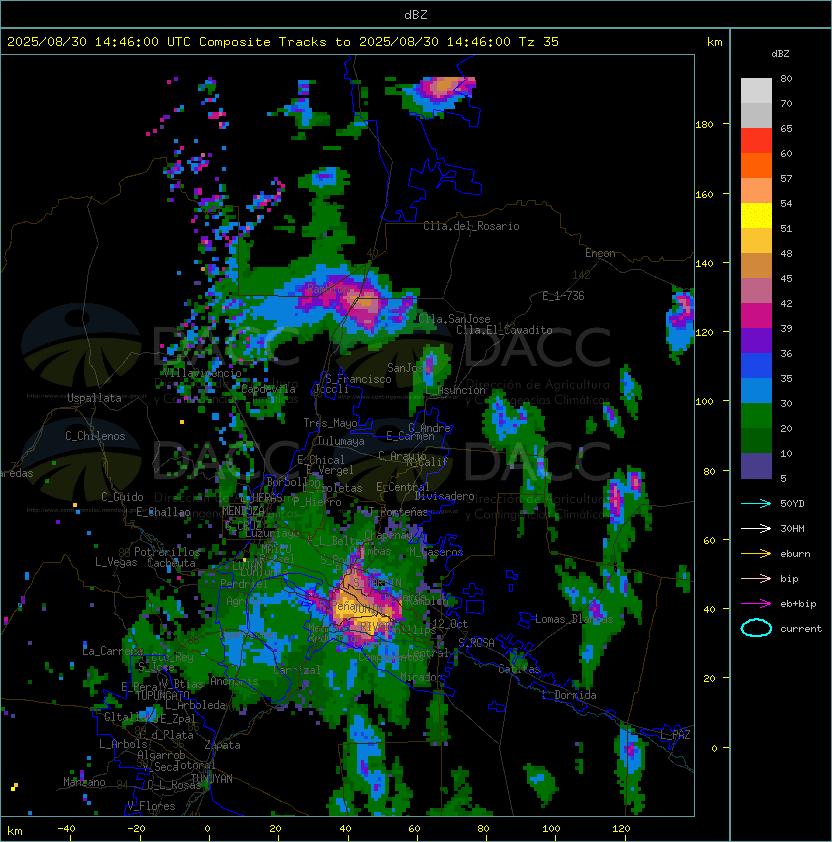Click the 'C_Chilenos' map label

tap(95, 436)
